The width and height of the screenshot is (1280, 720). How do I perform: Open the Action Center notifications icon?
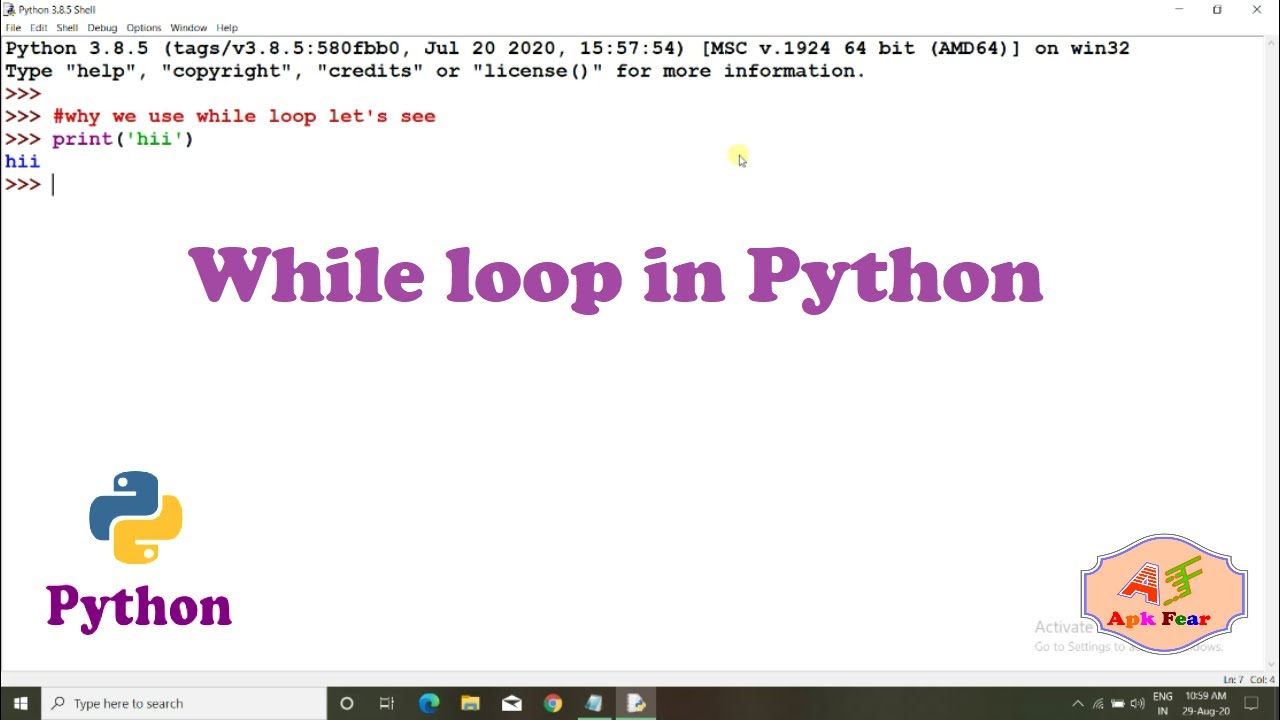click(1251, 703)
